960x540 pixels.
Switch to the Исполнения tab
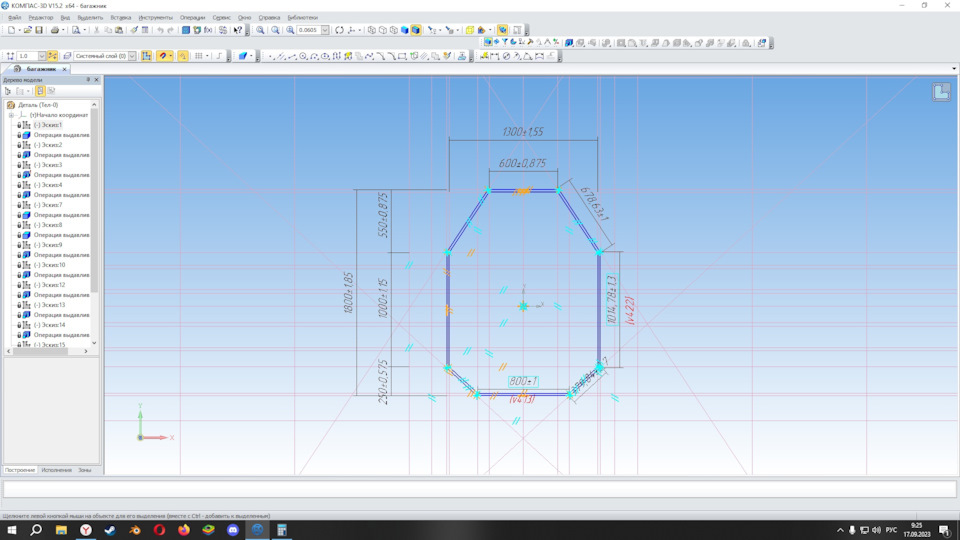pos(56,469)
